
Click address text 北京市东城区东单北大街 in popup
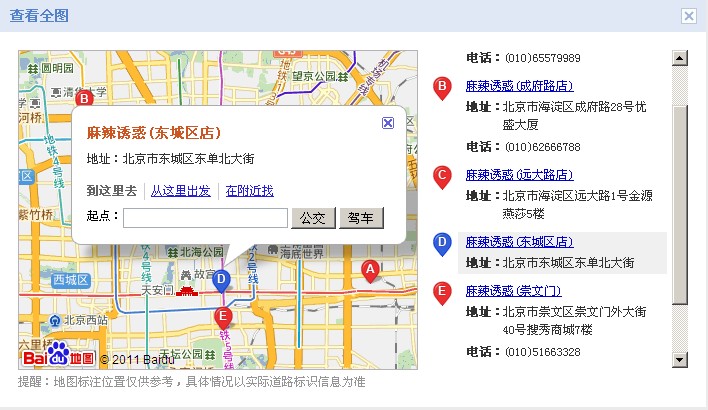coord(188,159)
